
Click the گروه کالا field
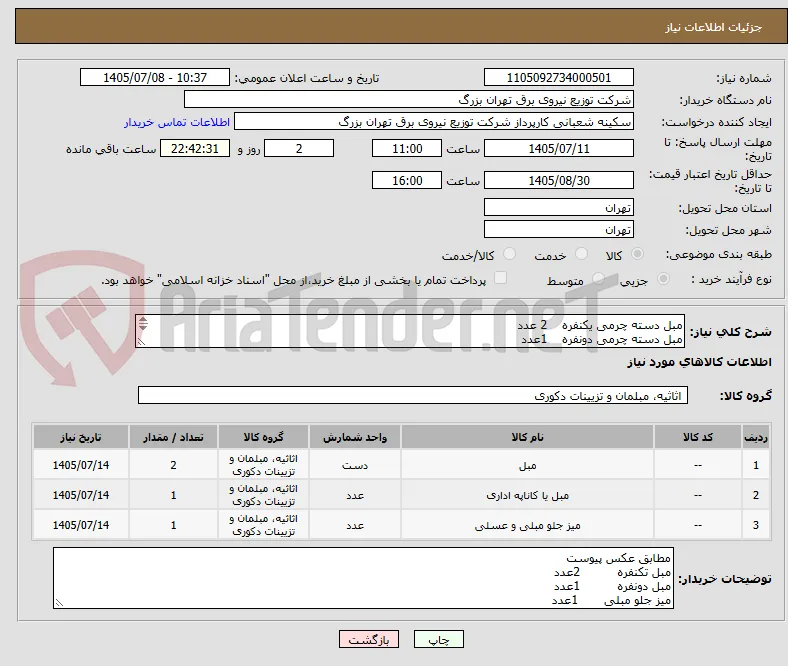(413, 396)
